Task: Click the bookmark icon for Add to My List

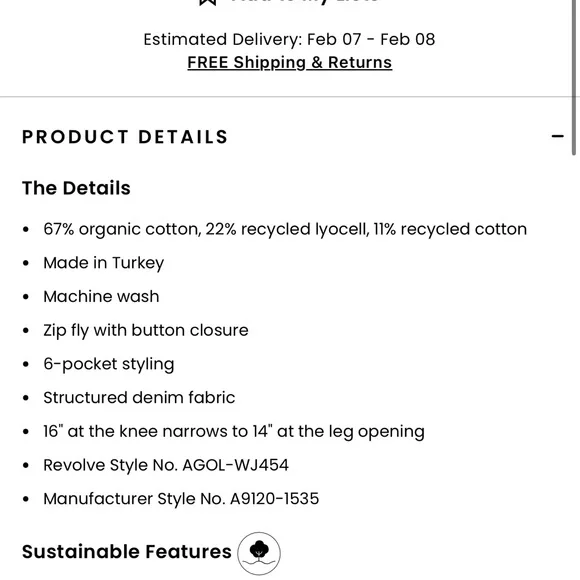Action: [x=208, y=2]
